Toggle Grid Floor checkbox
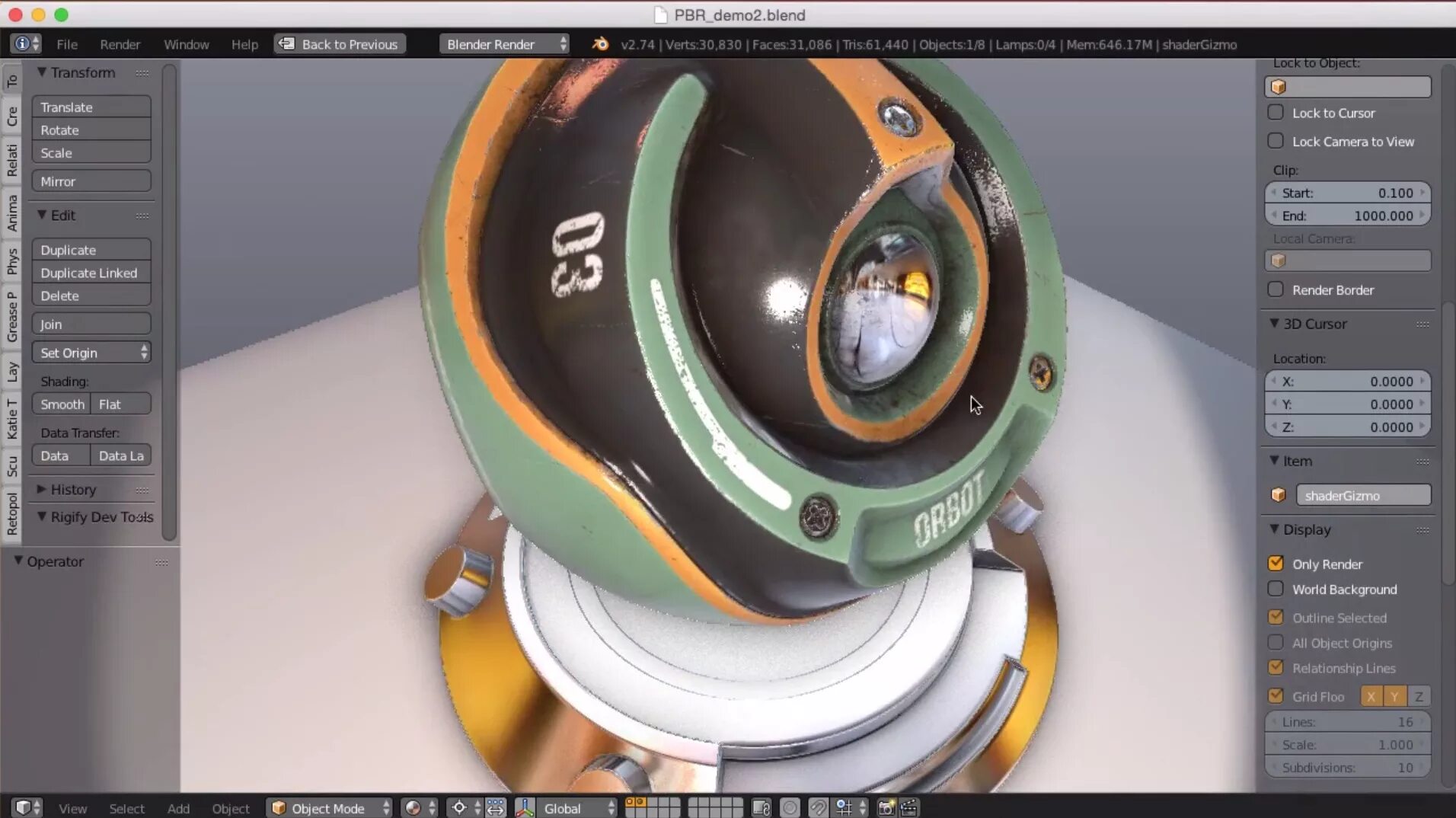The width and height of the screenshot is (1456, 818). click(x=1276, y=696)
